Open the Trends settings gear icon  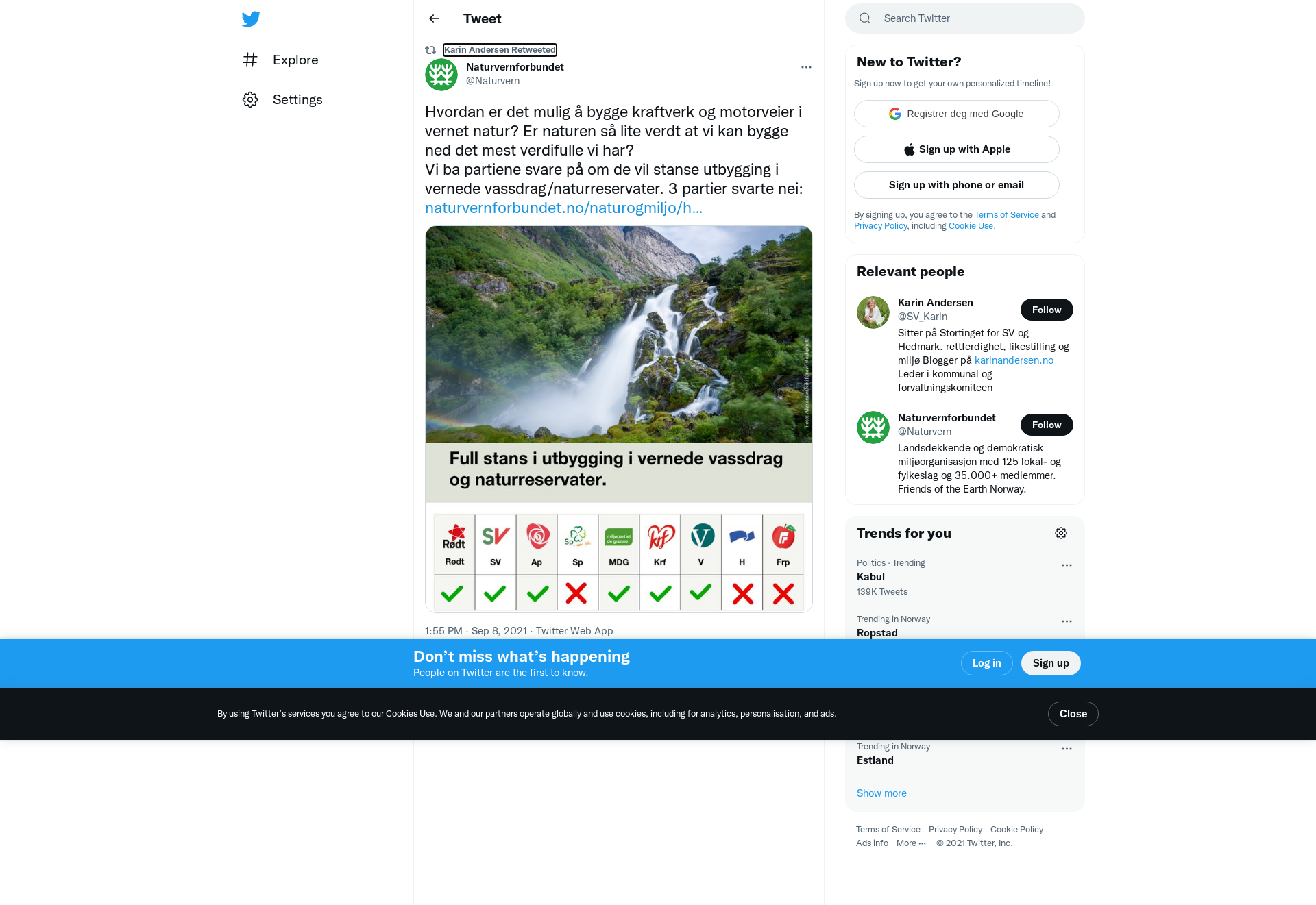tap(1061, 533)
